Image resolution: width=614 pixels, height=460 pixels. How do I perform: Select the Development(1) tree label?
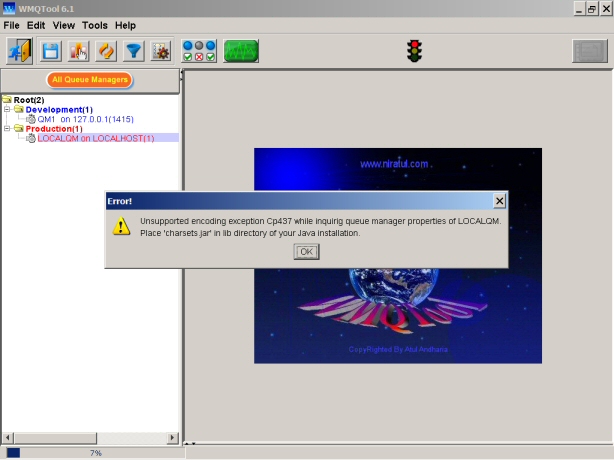click(x=59, y=110)
